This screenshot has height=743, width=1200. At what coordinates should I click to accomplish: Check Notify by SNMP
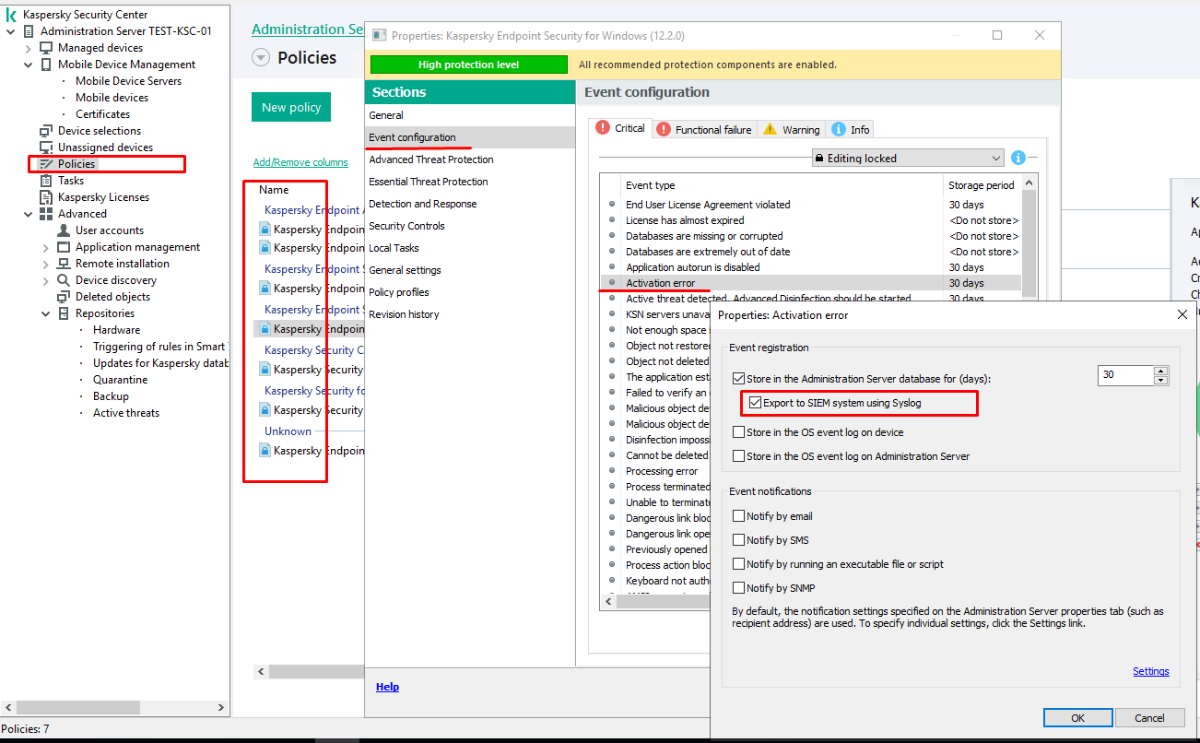(738, 588)
